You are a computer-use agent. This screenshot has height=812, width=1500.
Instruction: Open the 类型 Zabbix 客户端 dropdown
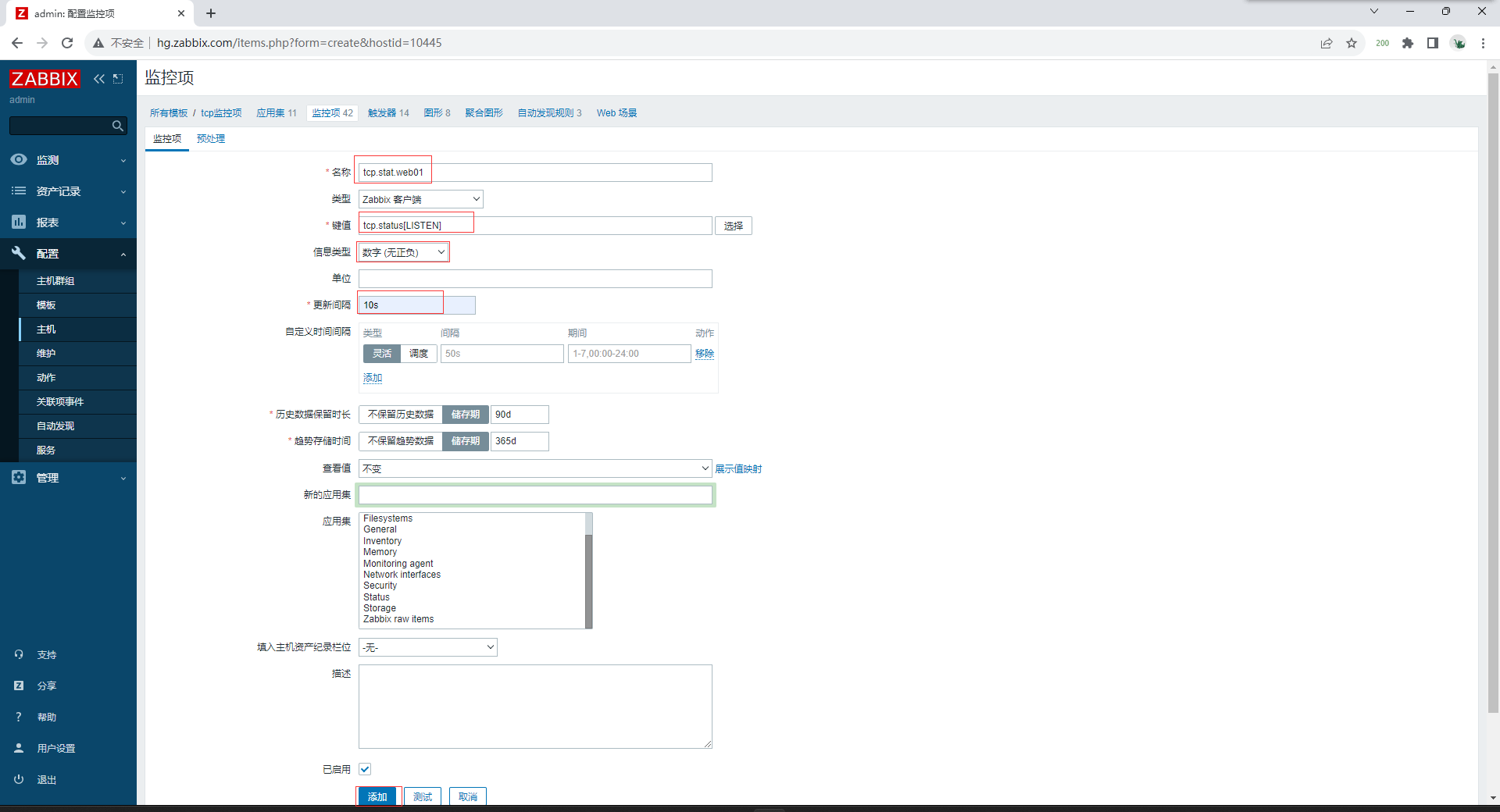421,199
